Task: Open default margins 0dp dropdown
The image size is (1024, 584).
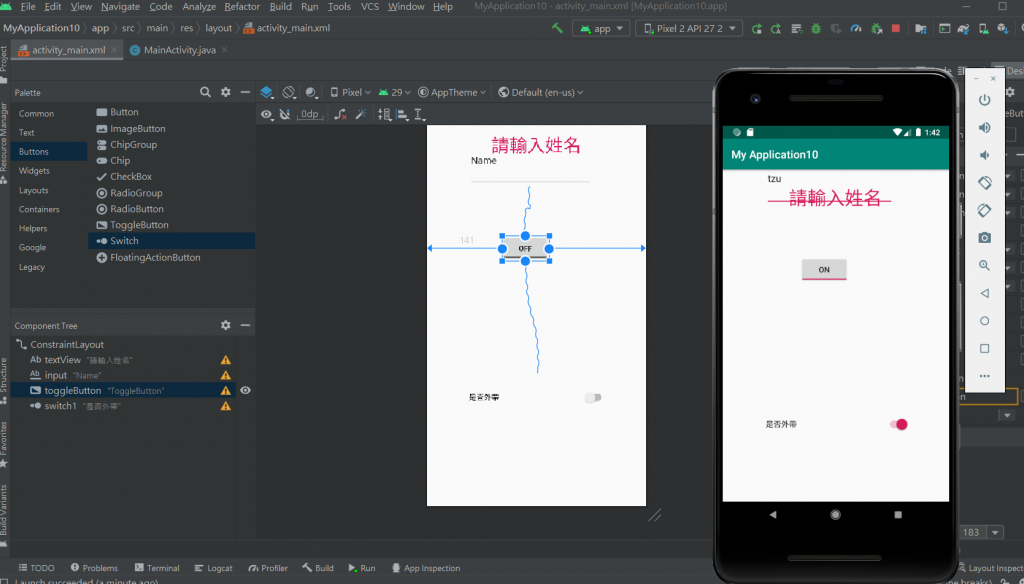Action: (x=310, y=114)
